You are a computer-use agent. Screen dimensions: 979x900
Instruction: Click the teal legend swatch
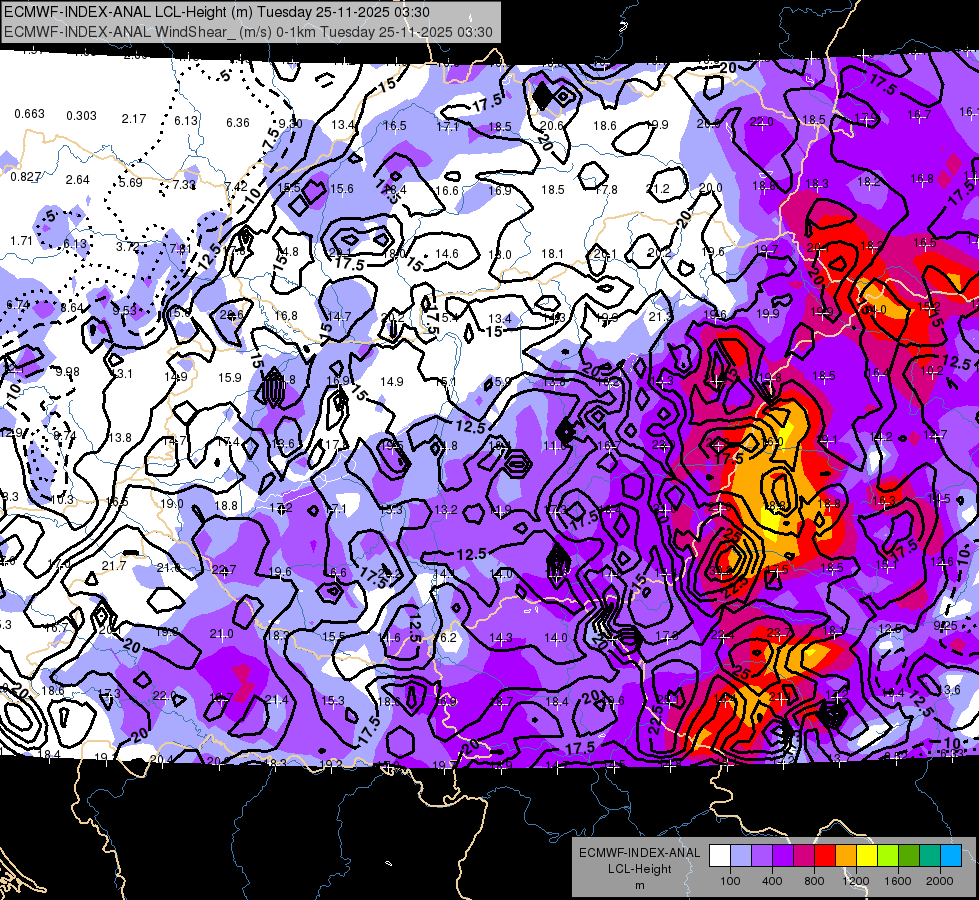pos(930,856)
